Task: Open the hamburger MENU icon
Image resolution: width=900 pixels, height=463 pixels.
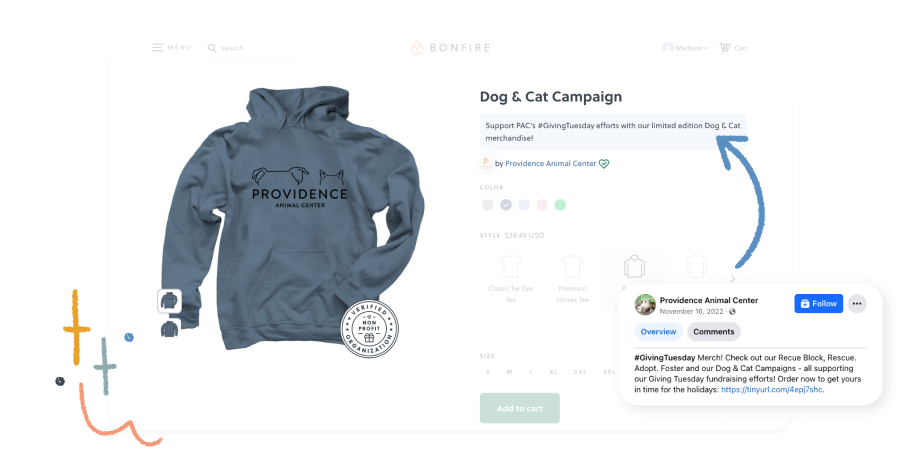Action: click(158, 48)
